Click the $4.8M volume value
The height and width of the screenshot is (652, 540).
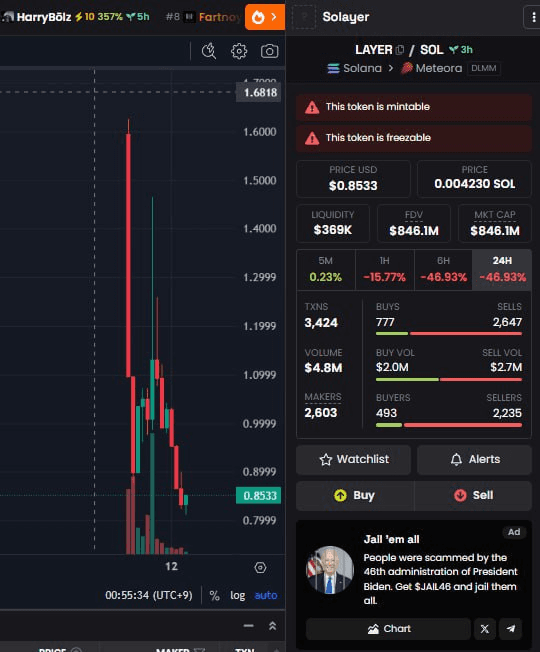coord(323,368)
